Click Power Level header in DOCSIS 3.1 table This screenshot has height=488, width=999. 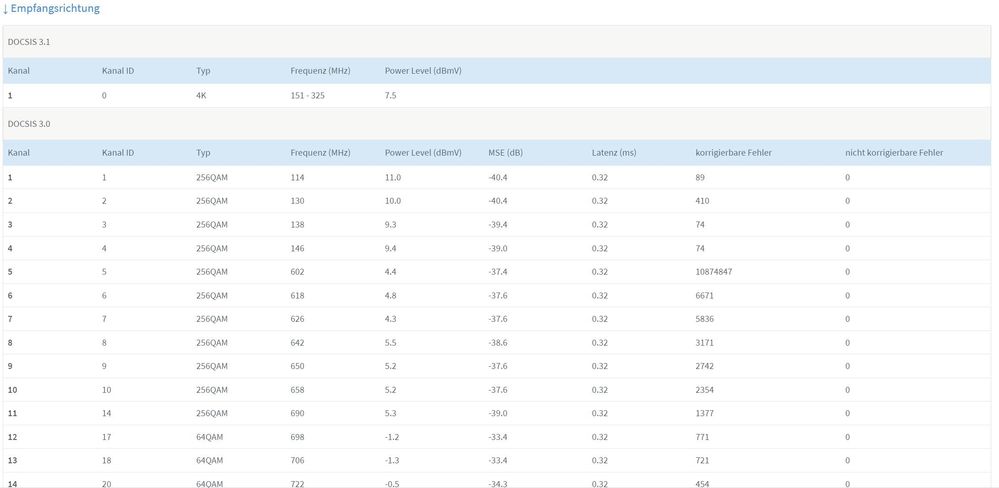[423, 71]
